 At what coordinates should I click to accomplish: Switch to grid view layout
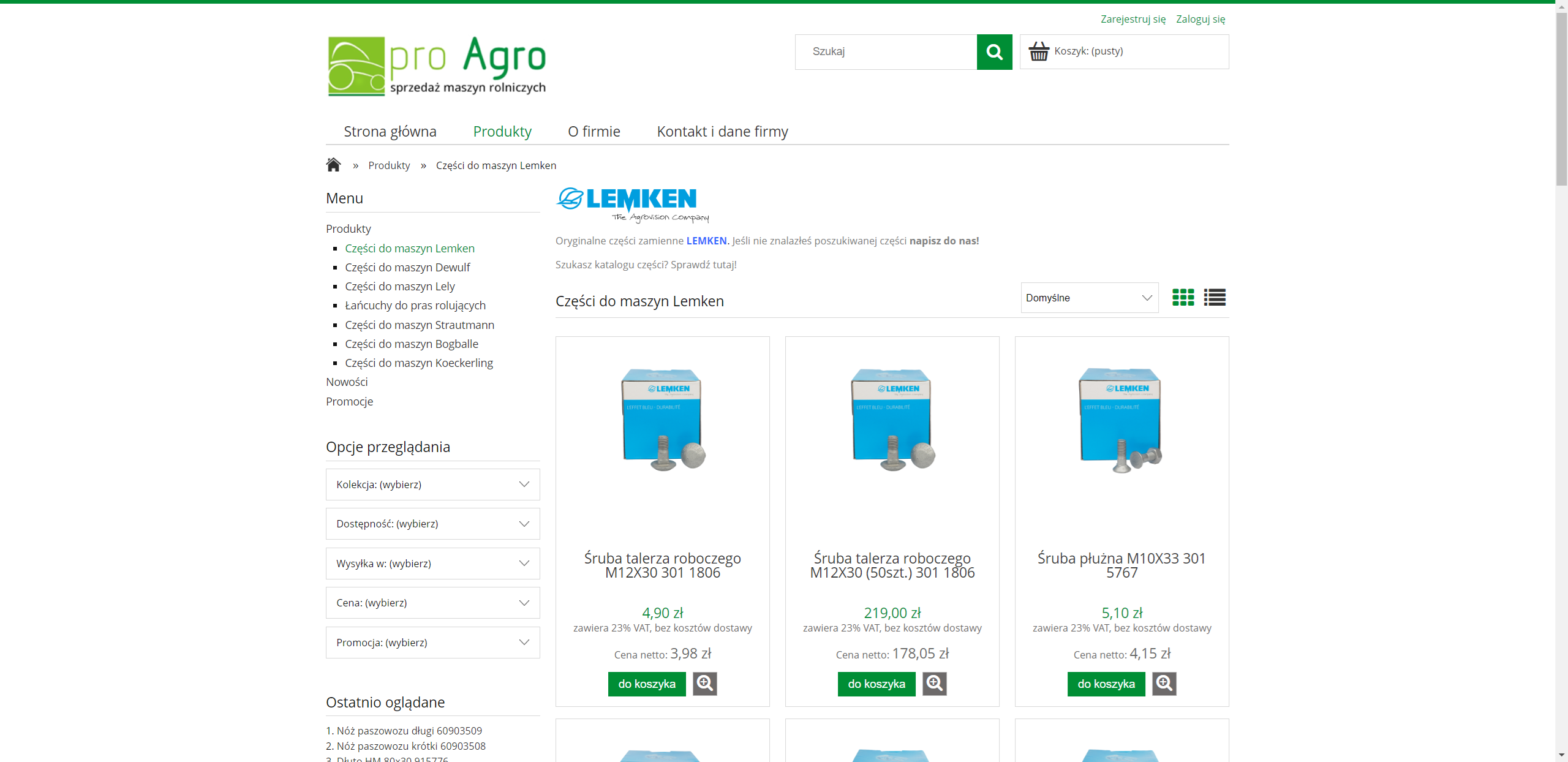(1183, 298)
